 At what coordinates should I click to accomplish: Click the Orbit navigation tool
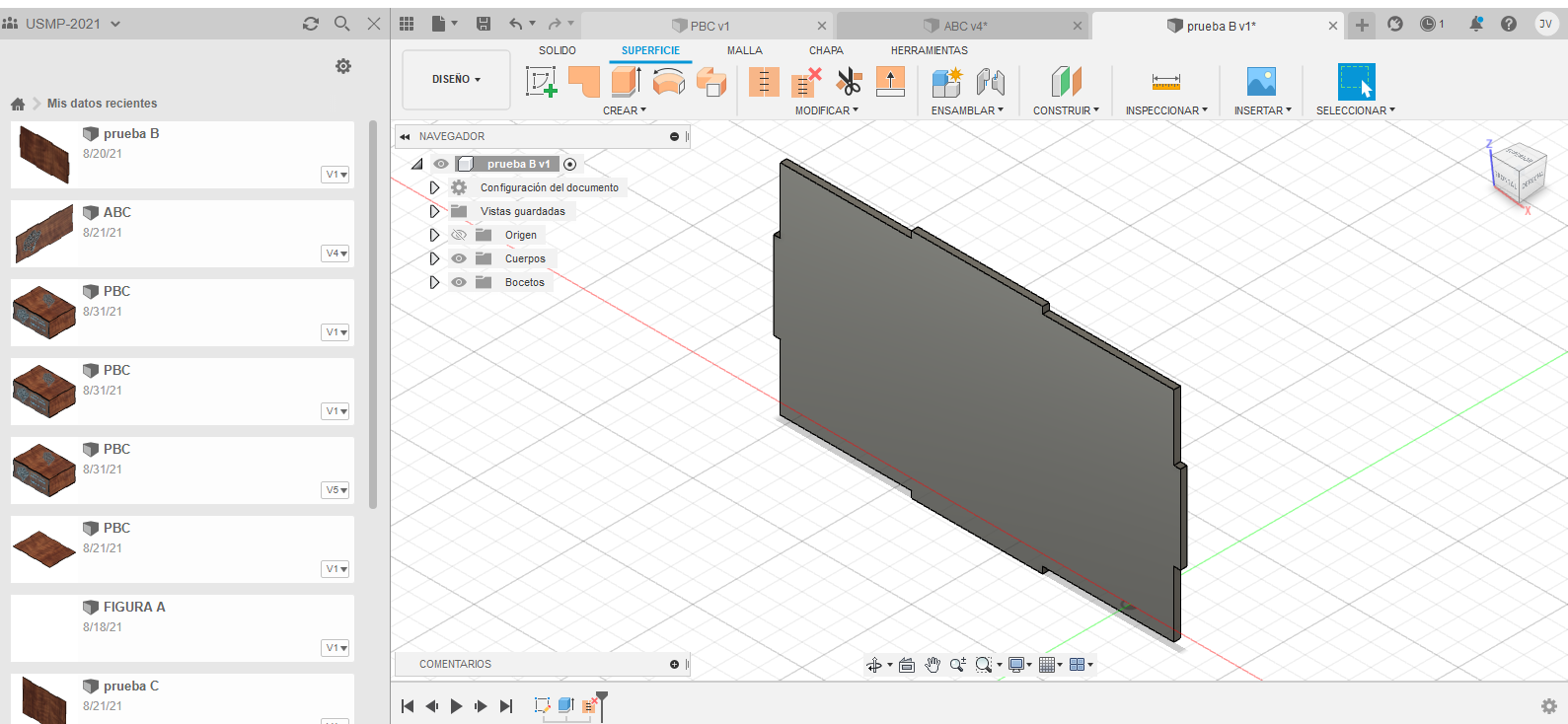(874, 665)
